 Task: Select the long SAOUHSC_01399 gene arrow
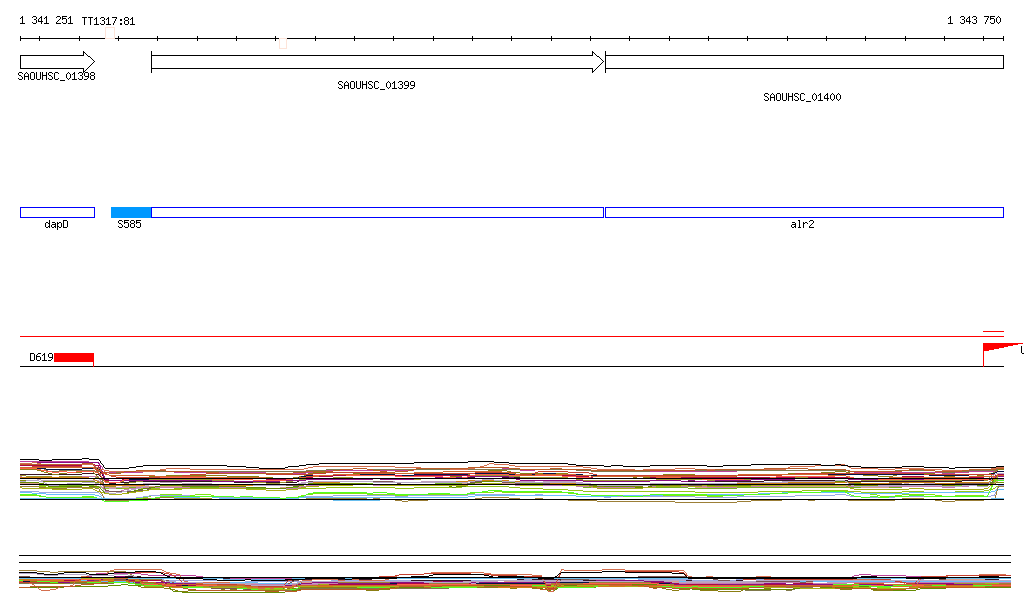[x=377, y=62]
